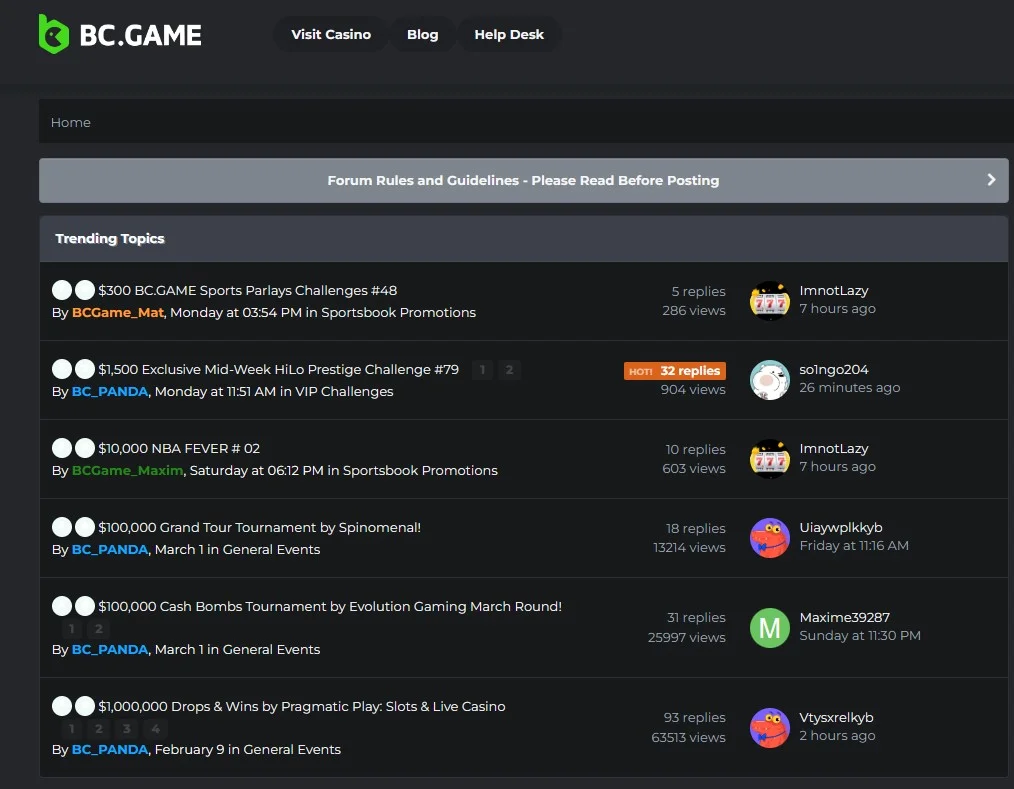The image size is (1014, 789).
Task: Open Uiaywplkkyb username link
Action: click(x=841, y=527)
